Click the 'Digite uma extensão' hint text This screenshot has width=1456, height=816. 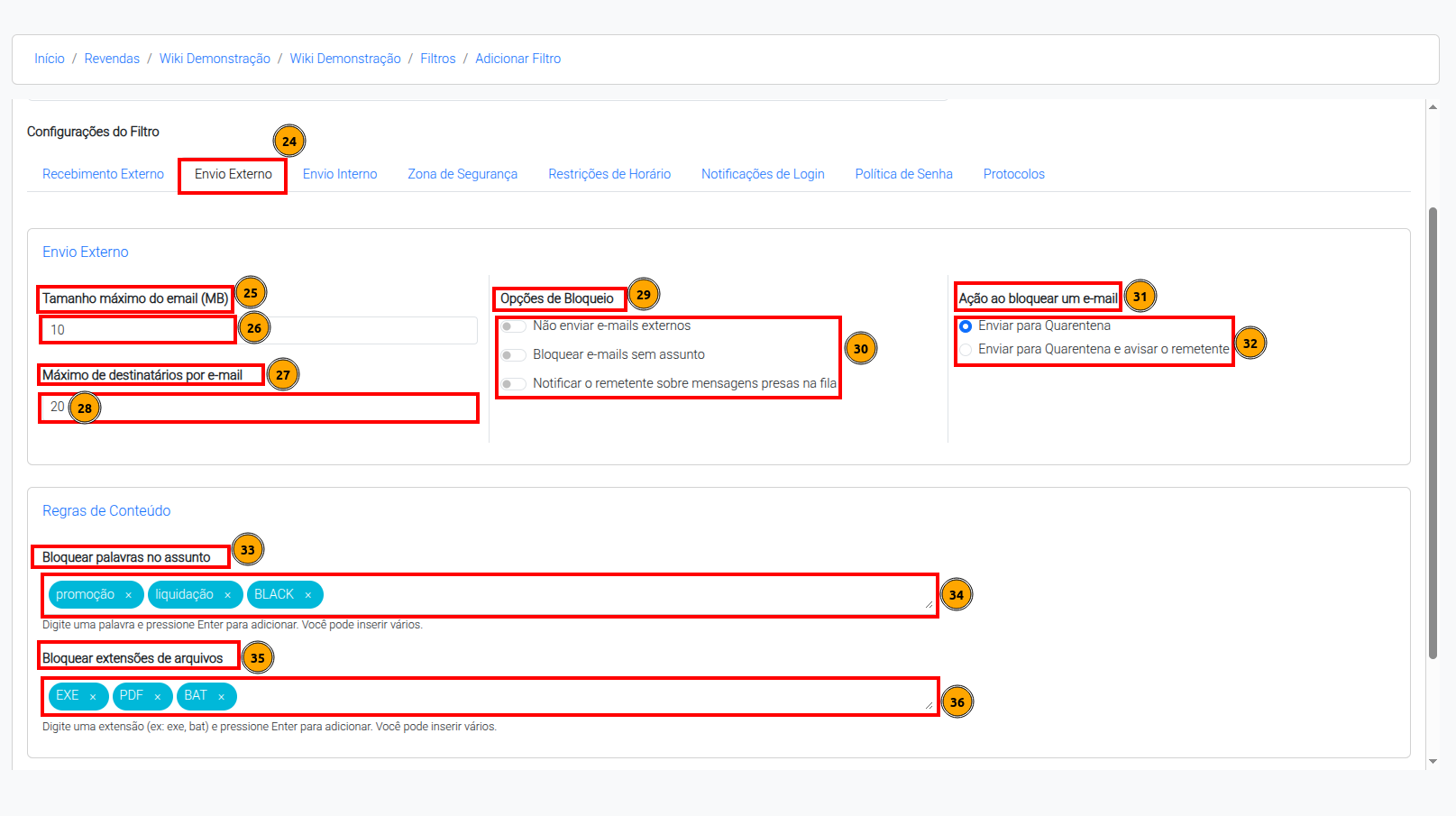point(270,727)
